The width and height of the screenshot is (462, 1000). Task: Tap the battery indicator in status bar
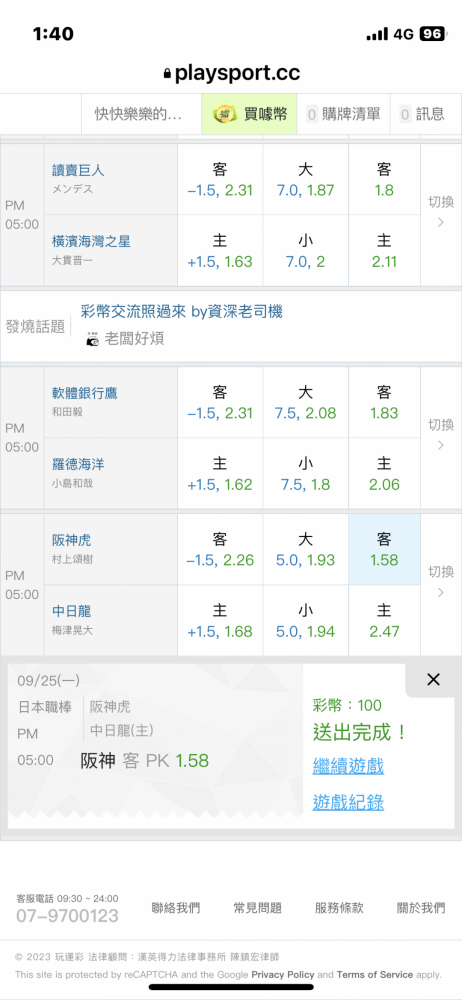pos(432,34)
